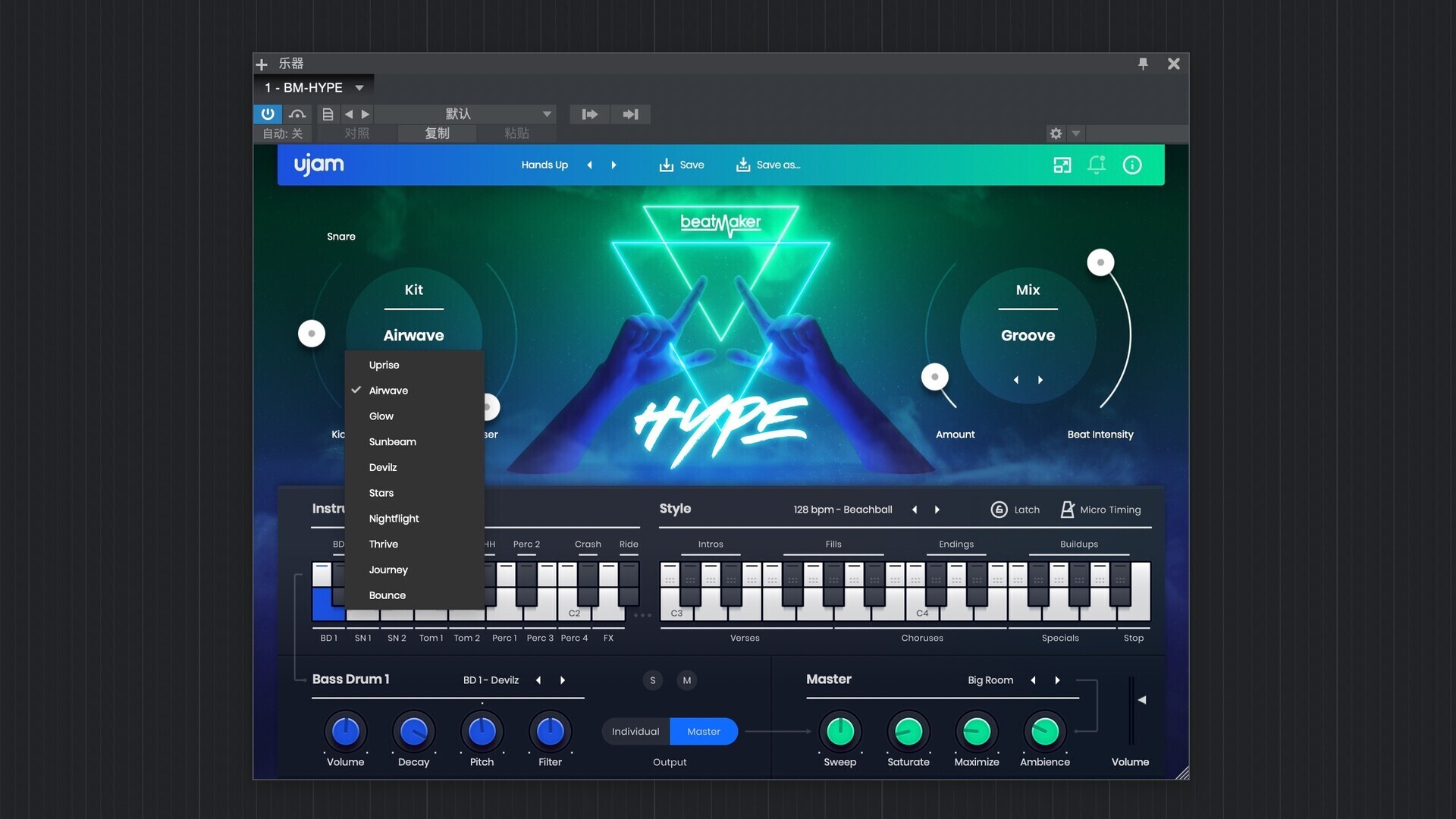Click the Bass Drum Volume knob
The height and width of the screenshot is (819, 1456).
(346, 732)
